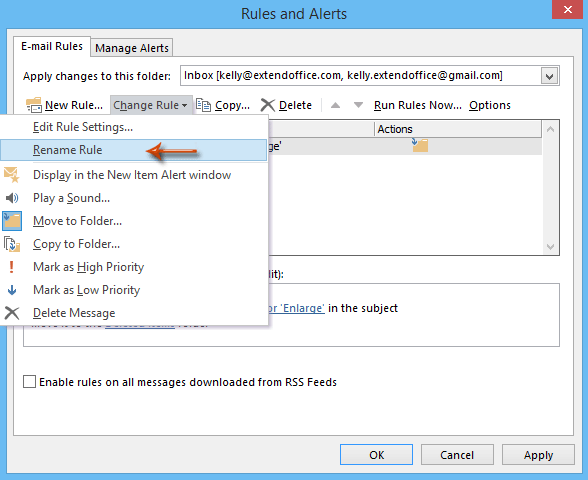Click the blue down-arrow Low Priority icon
The width and height of the screenshot is (588, 480).
(x=12, y=290)
